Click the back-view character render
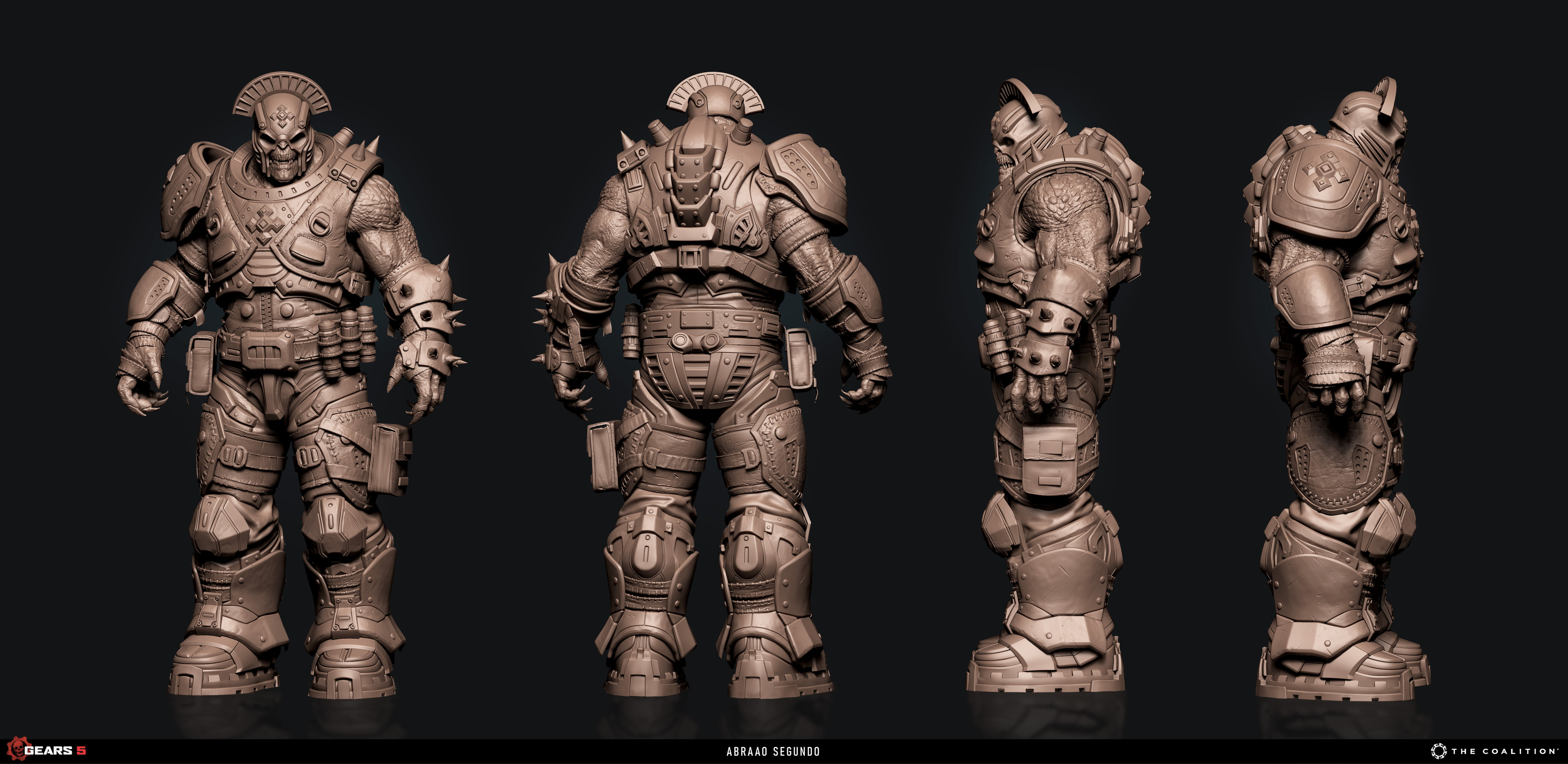Screen dimensions: 1568x764 point(712,386)
